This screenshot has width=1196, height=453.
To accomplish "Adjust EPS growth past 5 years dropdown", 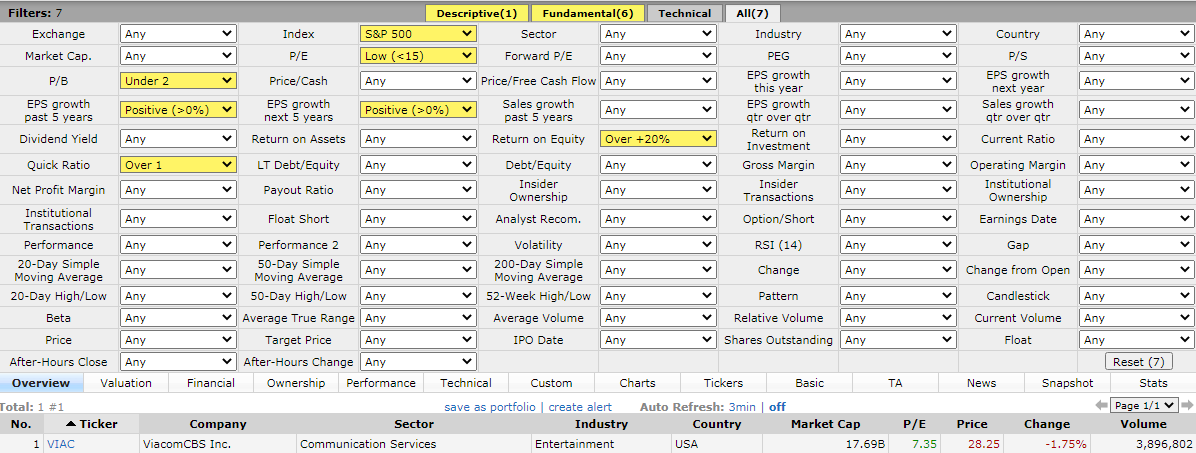I will [178, 110].
